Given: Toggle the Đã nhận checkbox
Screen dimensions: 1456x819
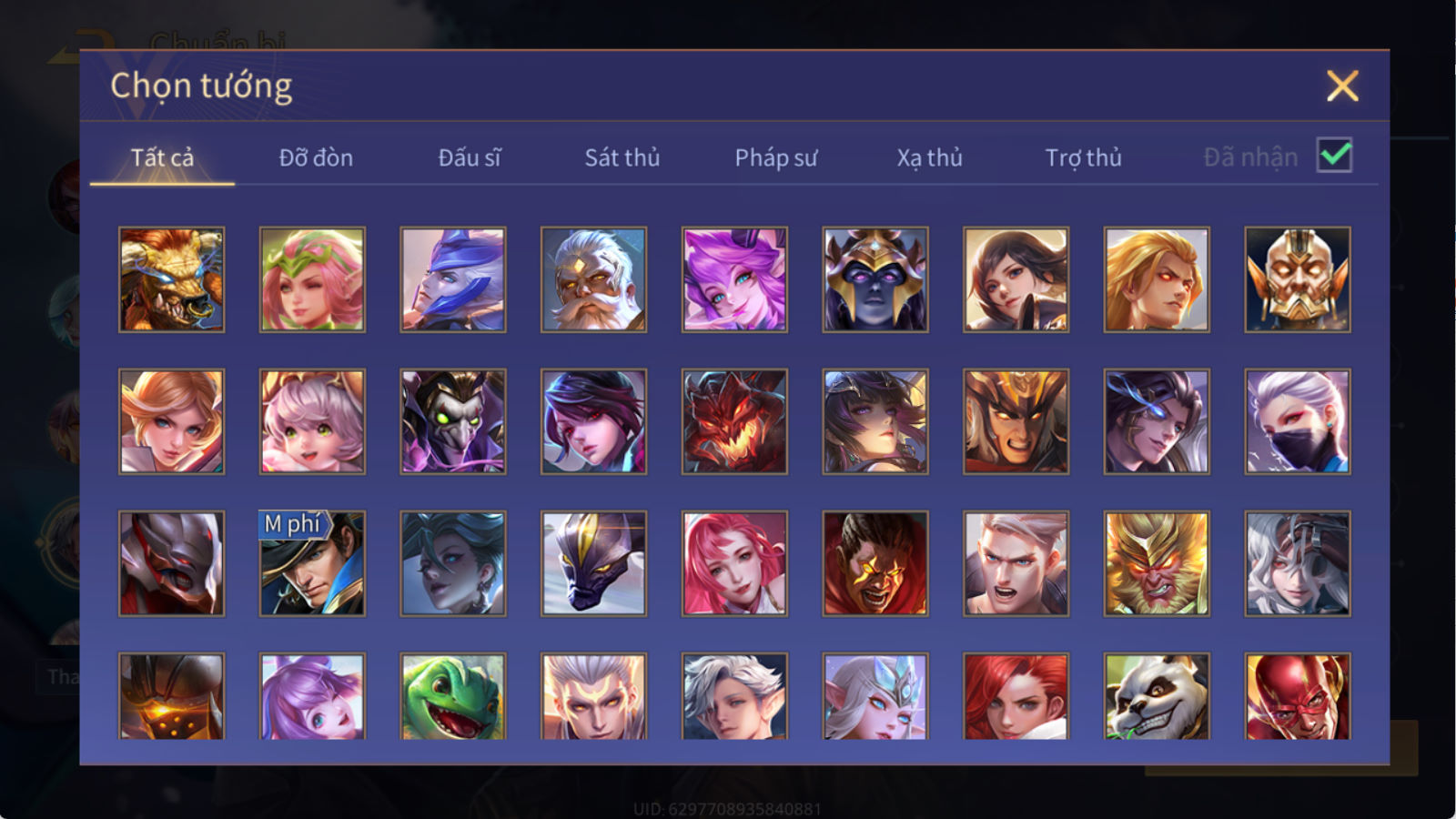Looking at the screenshot, I should click(x=1334, y=156).
